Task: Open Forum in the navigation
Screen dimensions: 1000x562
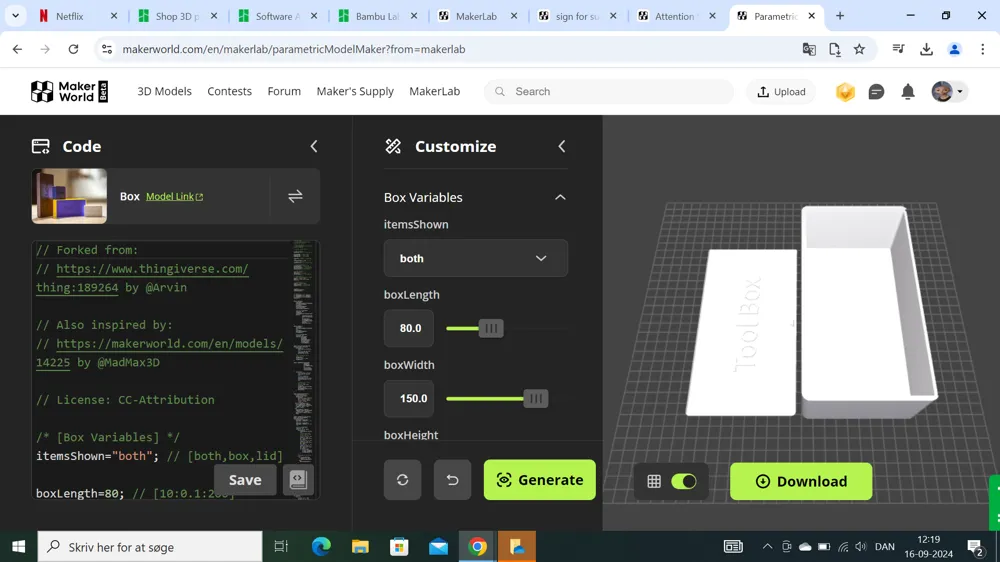Action: point(284,91)
